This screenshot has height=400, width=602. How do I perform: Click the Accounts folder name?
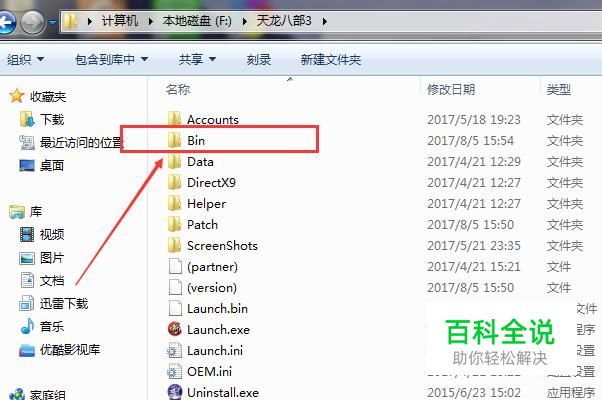pyautogui.click(x=213, y=120)
